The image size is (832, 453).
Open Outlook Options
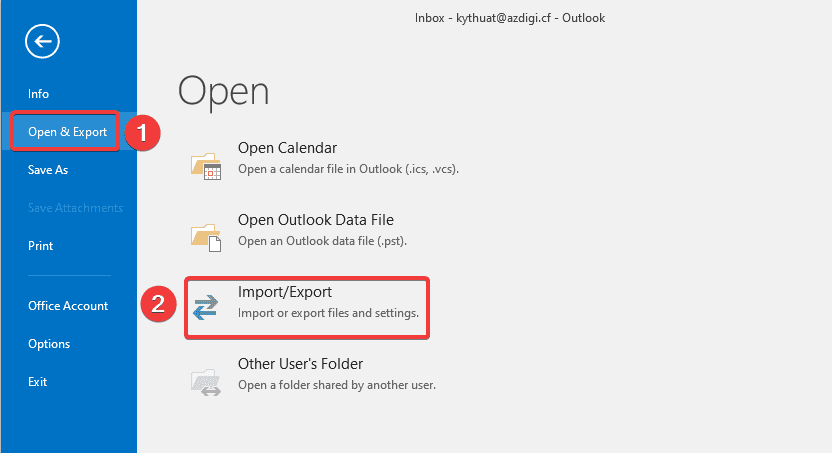pos(49,344)
